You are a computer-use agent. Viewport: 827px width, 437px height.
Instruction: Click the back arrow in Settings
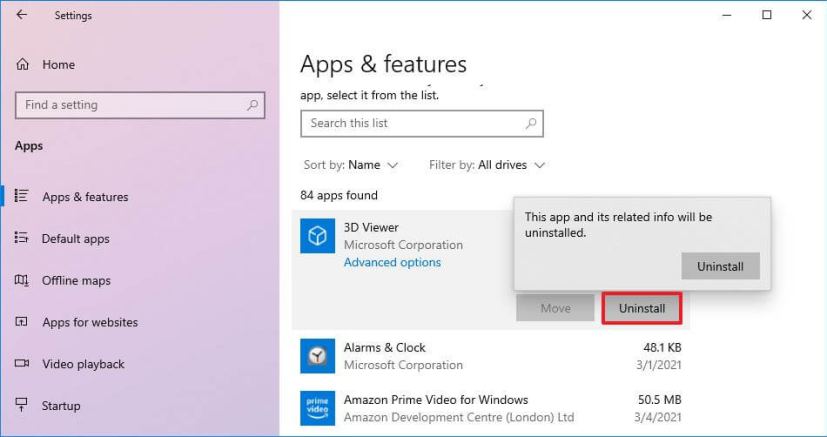(x=22, y=15)
